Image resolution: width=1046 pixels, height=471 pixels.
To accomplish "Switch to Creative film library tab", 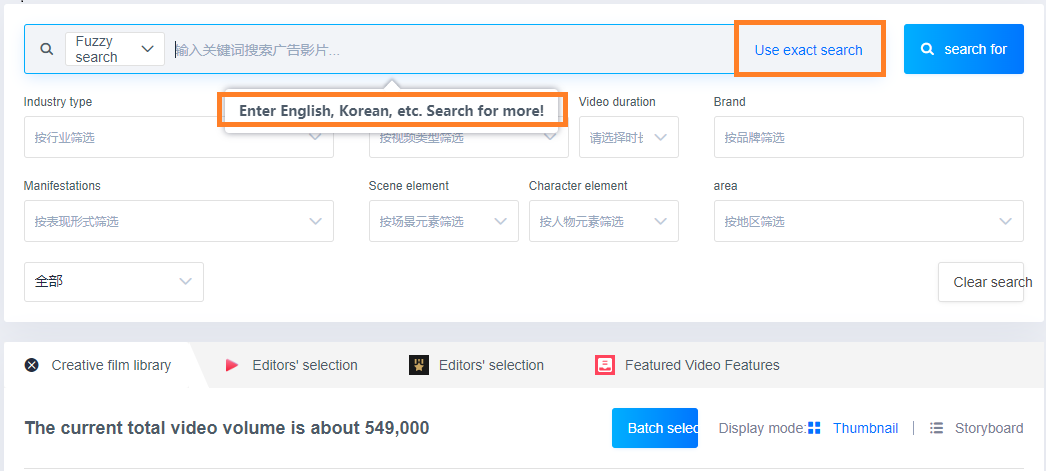I will 98,366.
